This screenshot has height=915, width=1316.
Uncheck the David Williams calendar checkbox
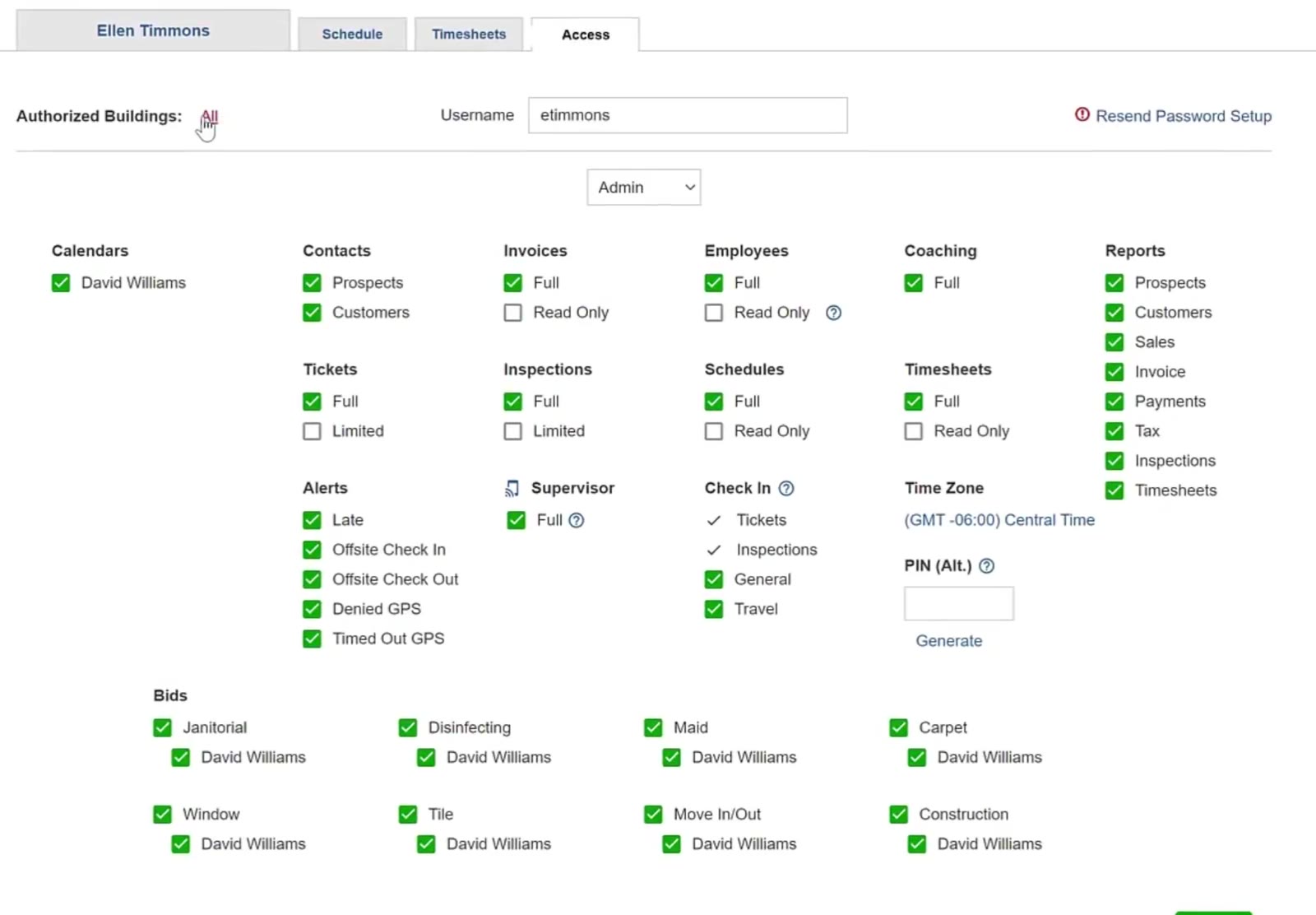click(x=61, y=283)
